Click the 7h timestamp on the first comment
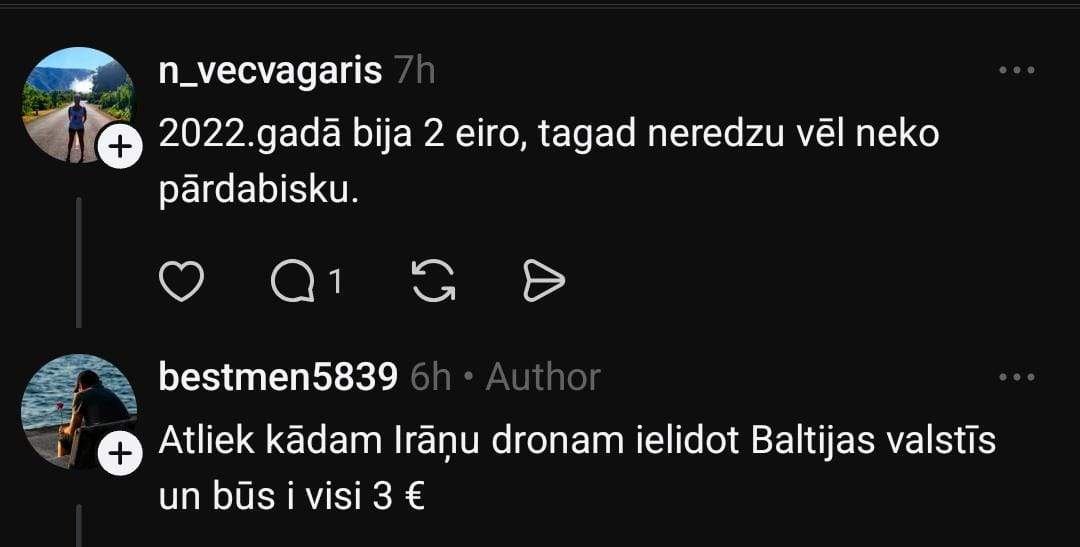The width and height of the screenshot is (1080, 547). point(415,71)
